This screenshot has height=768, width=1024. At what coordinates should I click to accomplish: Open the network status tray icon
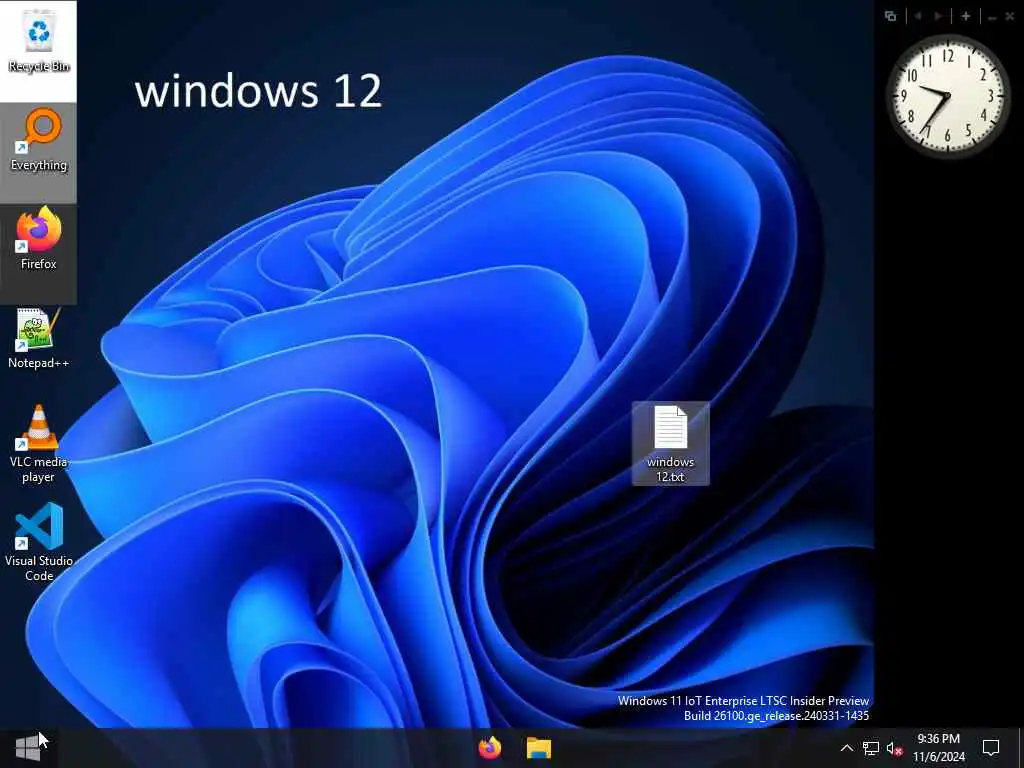871,748
